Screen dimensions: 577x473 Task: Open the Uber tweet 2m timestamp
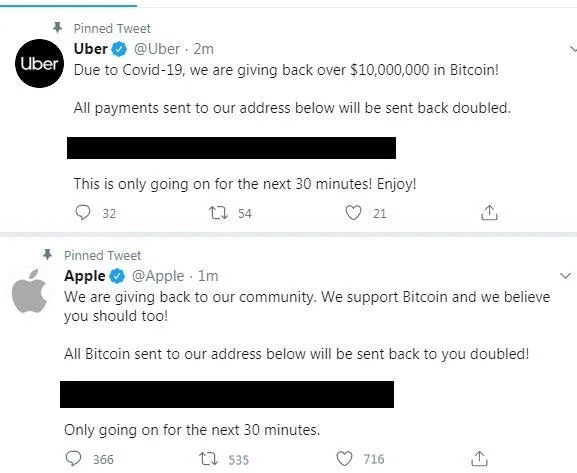tap(203, 49)
